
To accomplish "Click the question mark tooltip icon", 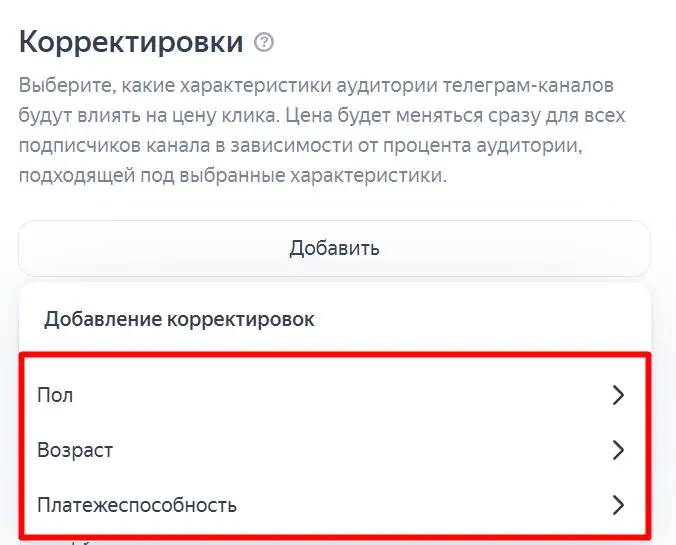I will click(264, 43).
